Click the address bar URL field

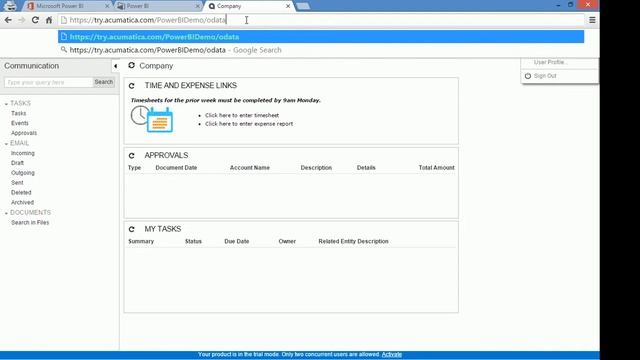click(x=321, y=20)
